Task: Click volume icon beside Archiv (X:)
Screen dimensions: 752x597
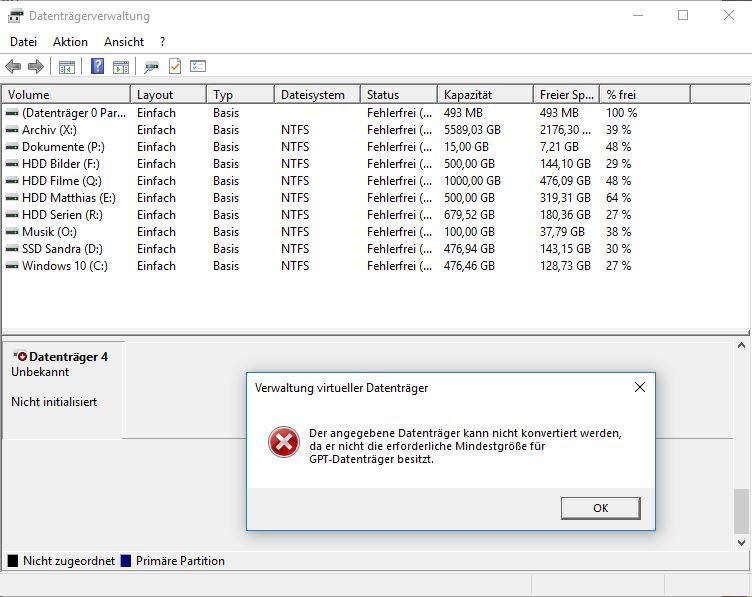Action: [12, 130]
